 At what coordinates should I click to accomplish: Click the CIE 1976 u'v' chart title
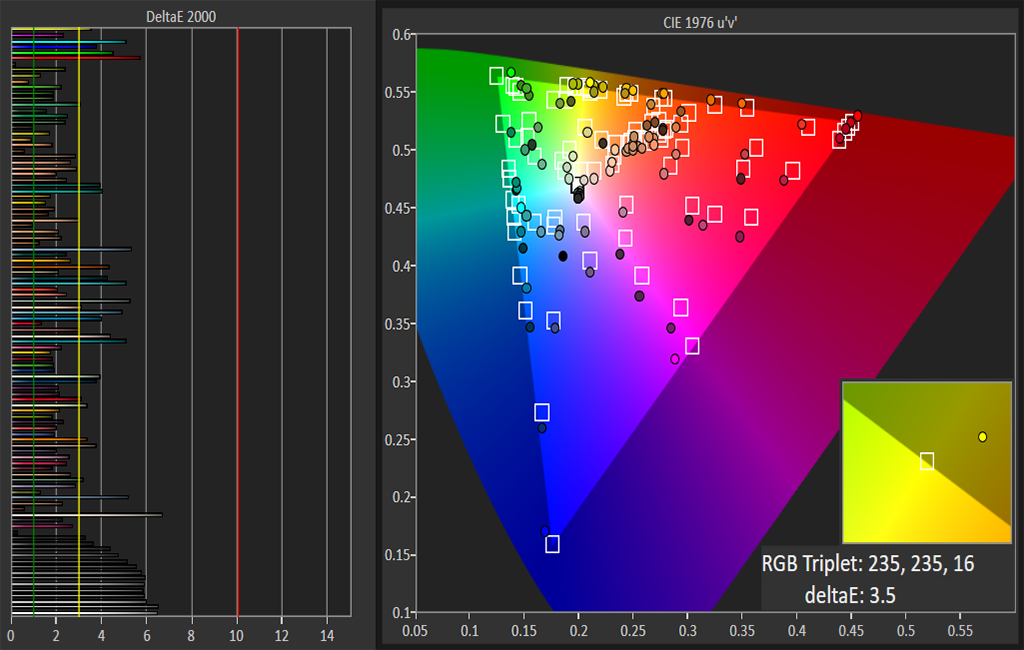tap(700, 23)
